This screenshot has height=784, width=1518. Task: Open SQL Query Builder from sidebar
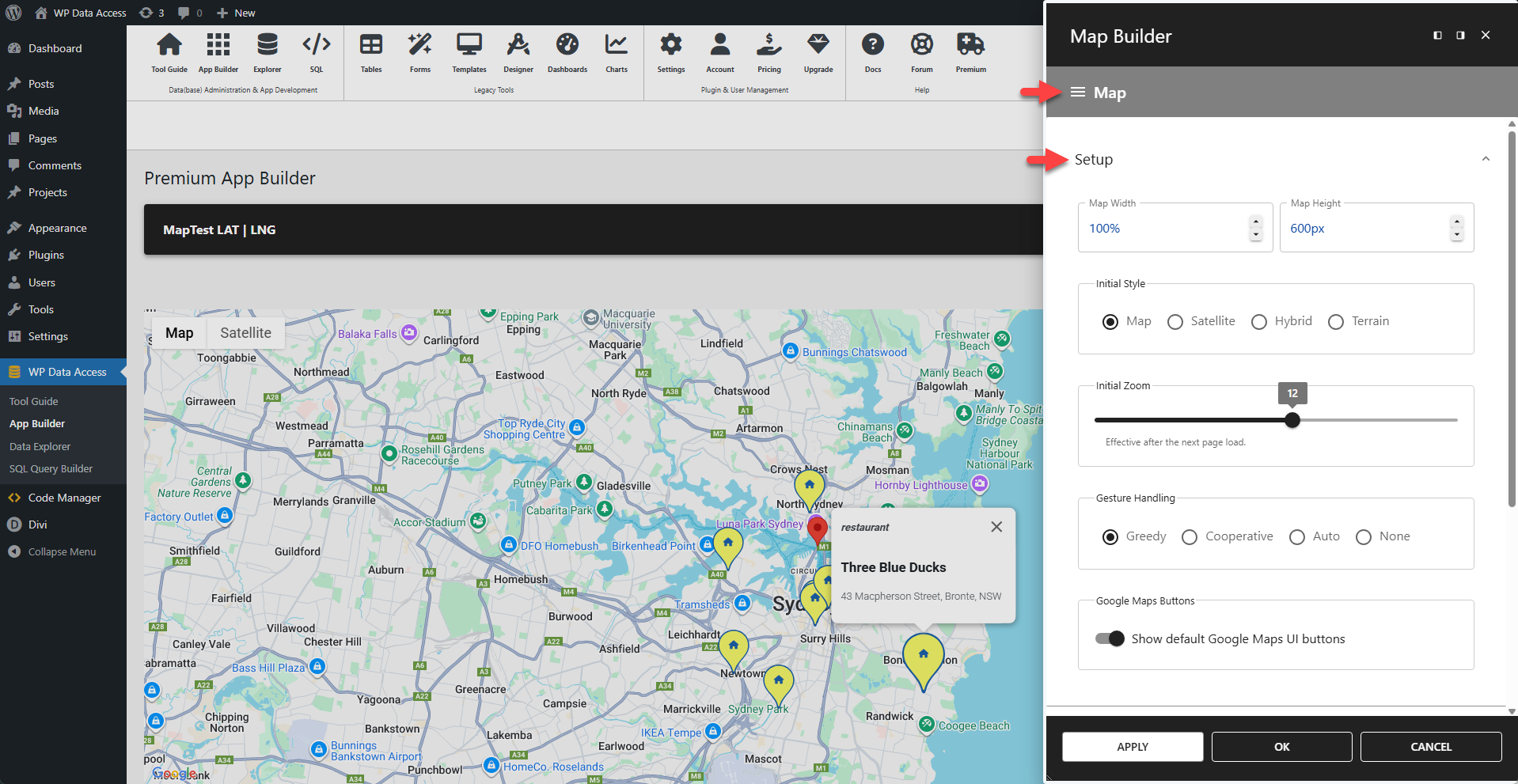tap(51, 468)
